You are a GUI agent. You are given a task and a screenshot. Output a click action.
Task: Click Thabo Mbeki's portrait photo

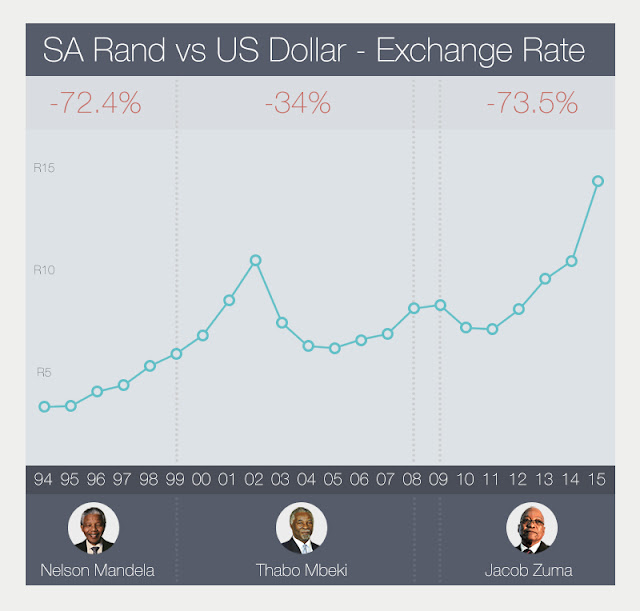pyautogui.click(x=302, y=528)
